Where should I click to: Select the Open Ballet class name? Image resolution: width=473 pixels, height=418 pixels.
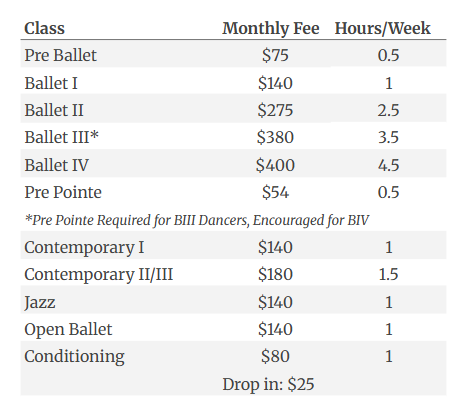[68, 330]
